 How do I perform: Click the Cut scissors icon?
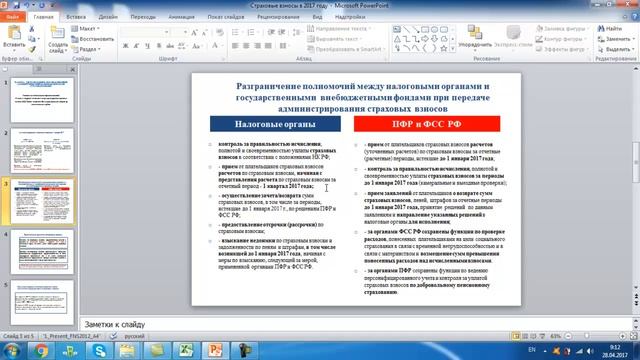32,29
